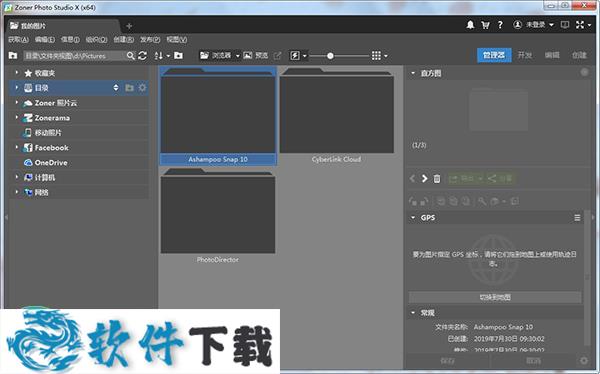The width and height of the screenshot is (600, 374).
Task: Switch to the 编辑 module tab
Action: (552, 55)
